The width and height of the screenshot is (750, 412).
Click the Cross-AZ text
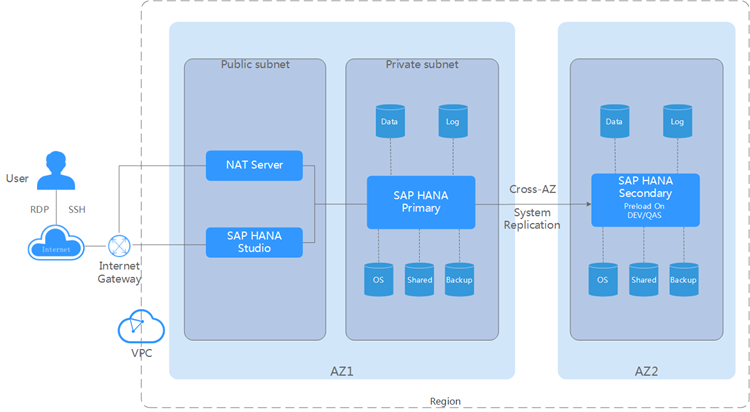pos(532,189)
